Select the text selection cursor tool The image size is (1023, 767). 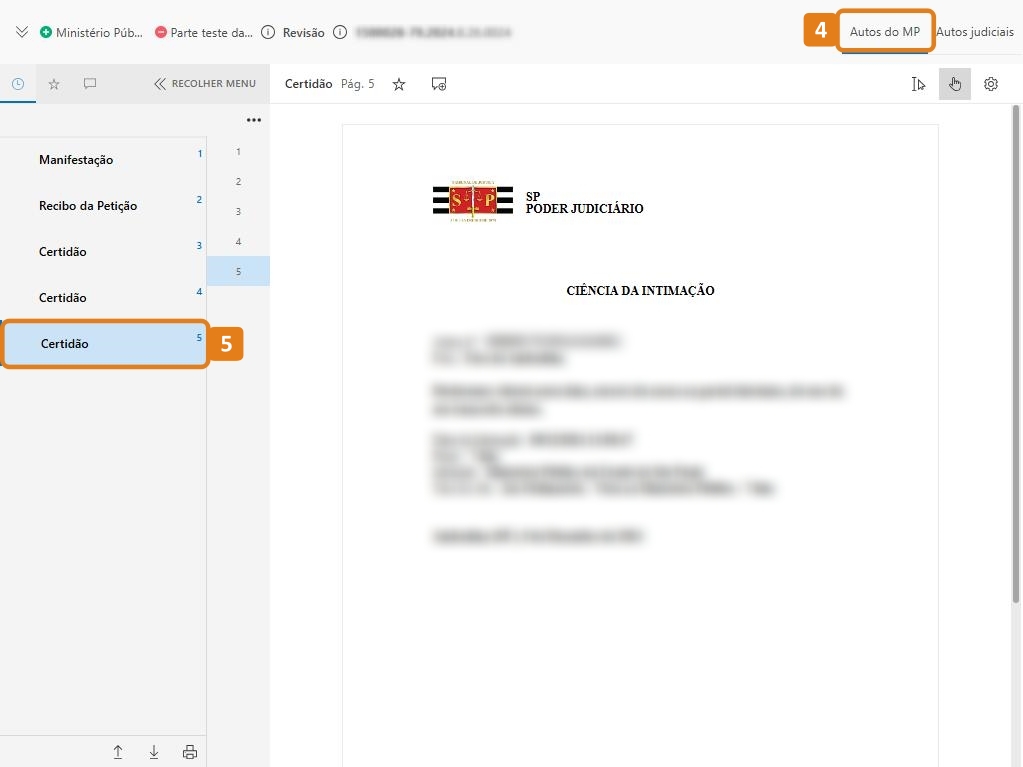tap(919, 84)
